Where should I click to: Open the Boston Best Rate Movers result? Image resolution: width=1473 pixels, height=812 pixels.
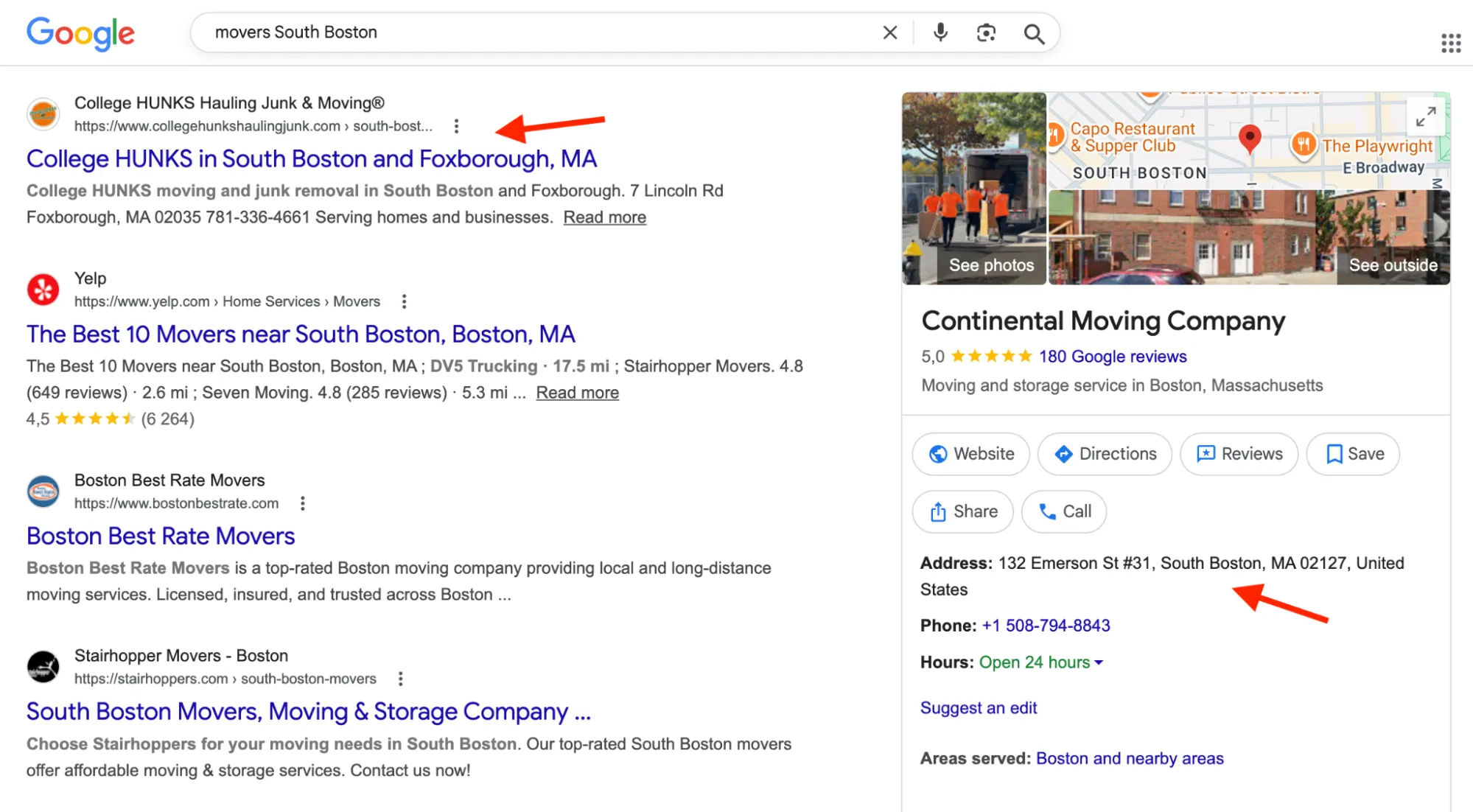coord(160,536)
